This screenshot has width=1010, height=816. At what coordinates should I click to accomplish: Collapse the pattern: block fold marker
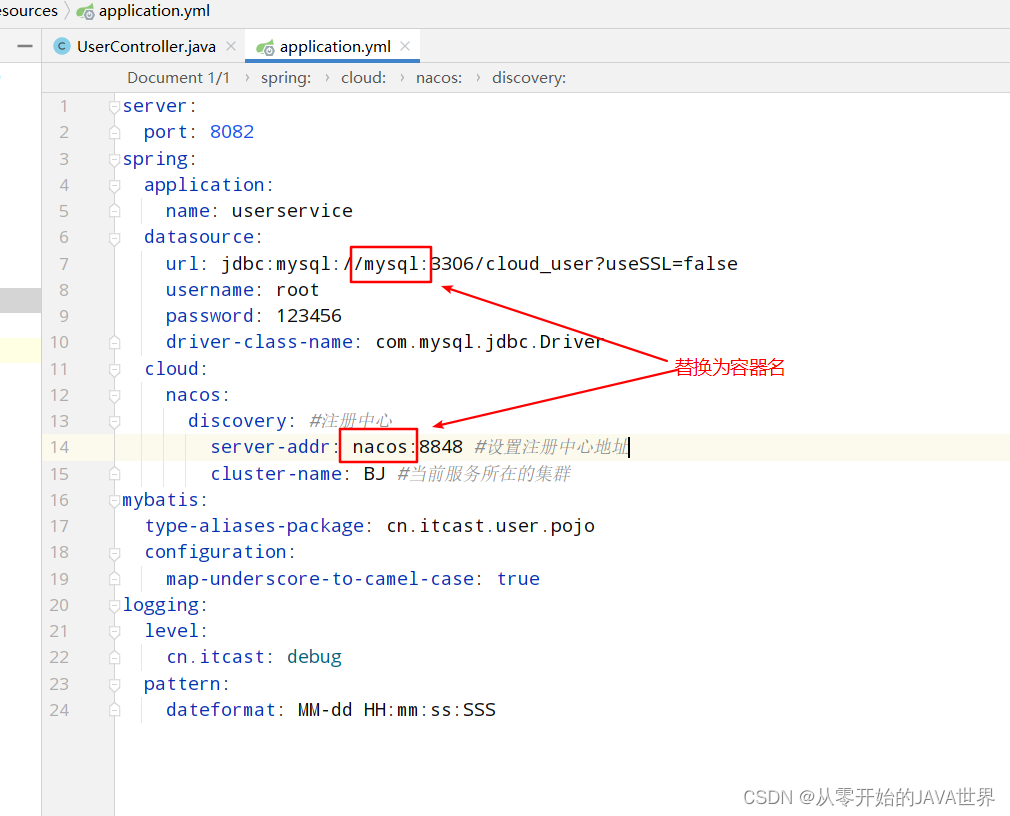click(115, 684)
